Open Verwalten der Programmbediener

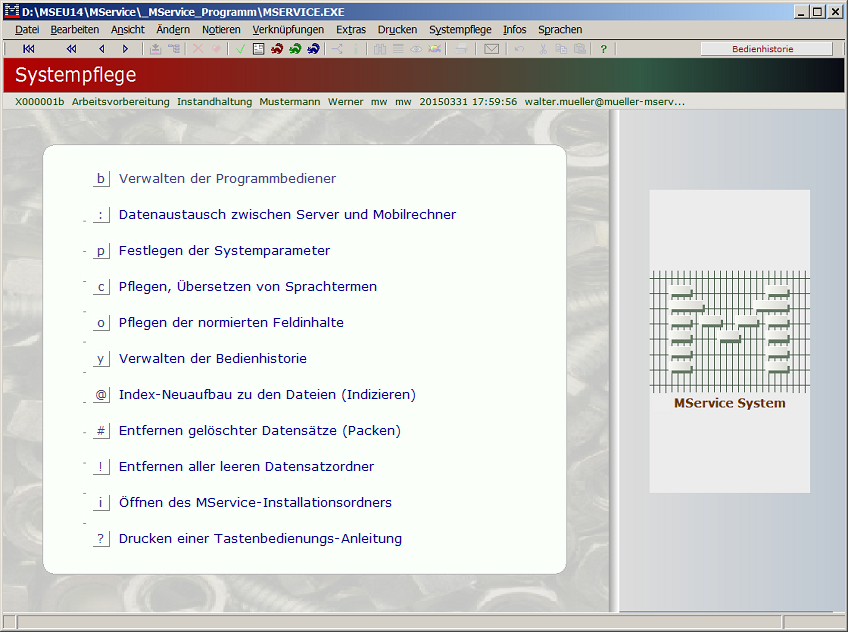coord(227,179)
